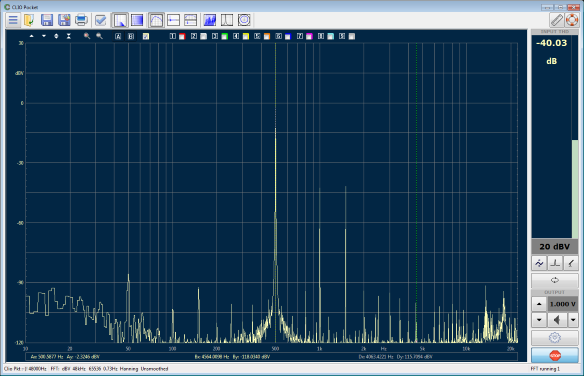Viewport: 584px width, 376px height.
Task: Zoom in with red magnifier icon
Action: [87, 36]
